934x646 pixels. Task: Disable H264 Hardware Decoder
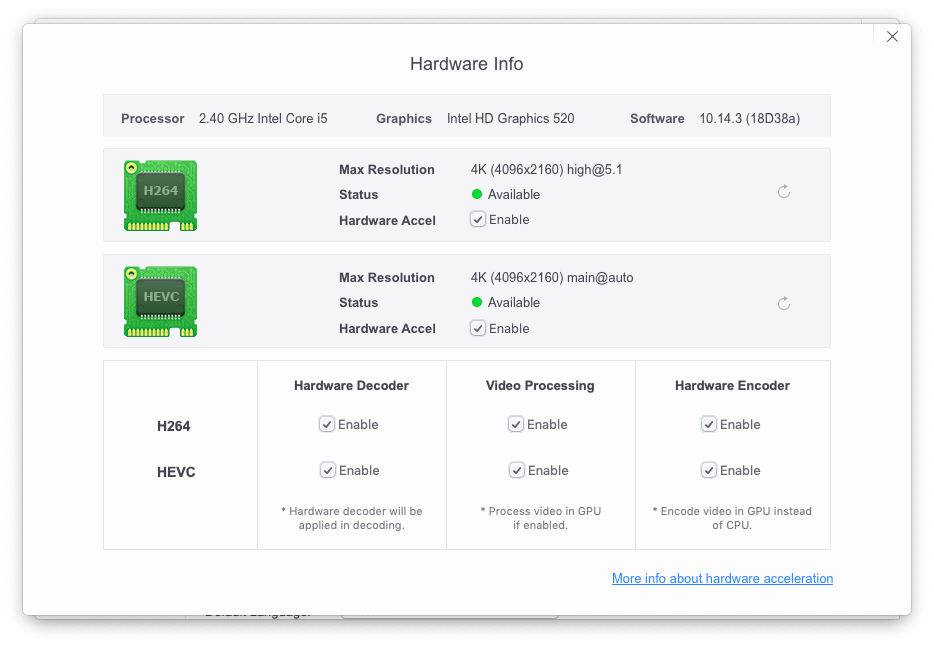pos(326,424)
